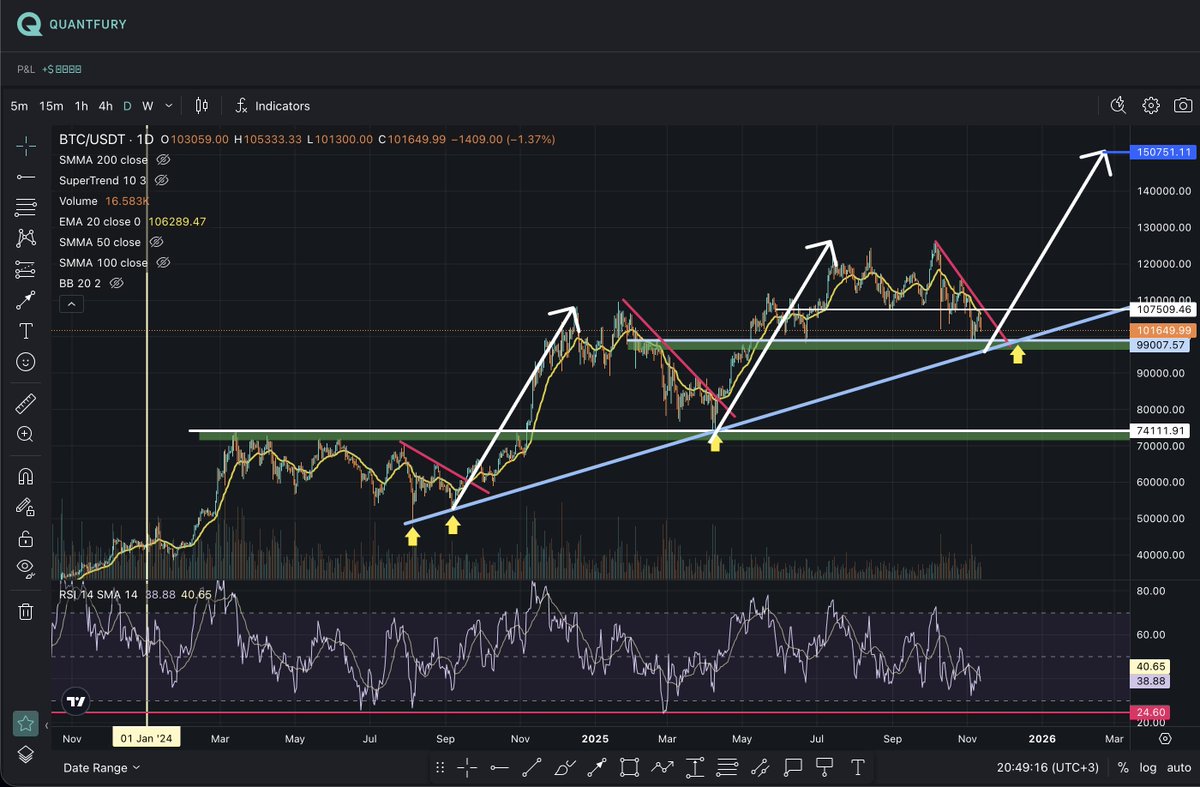Select the 5m timeframe
This screenshot has width=1200, height=787.
click(19, 106)
